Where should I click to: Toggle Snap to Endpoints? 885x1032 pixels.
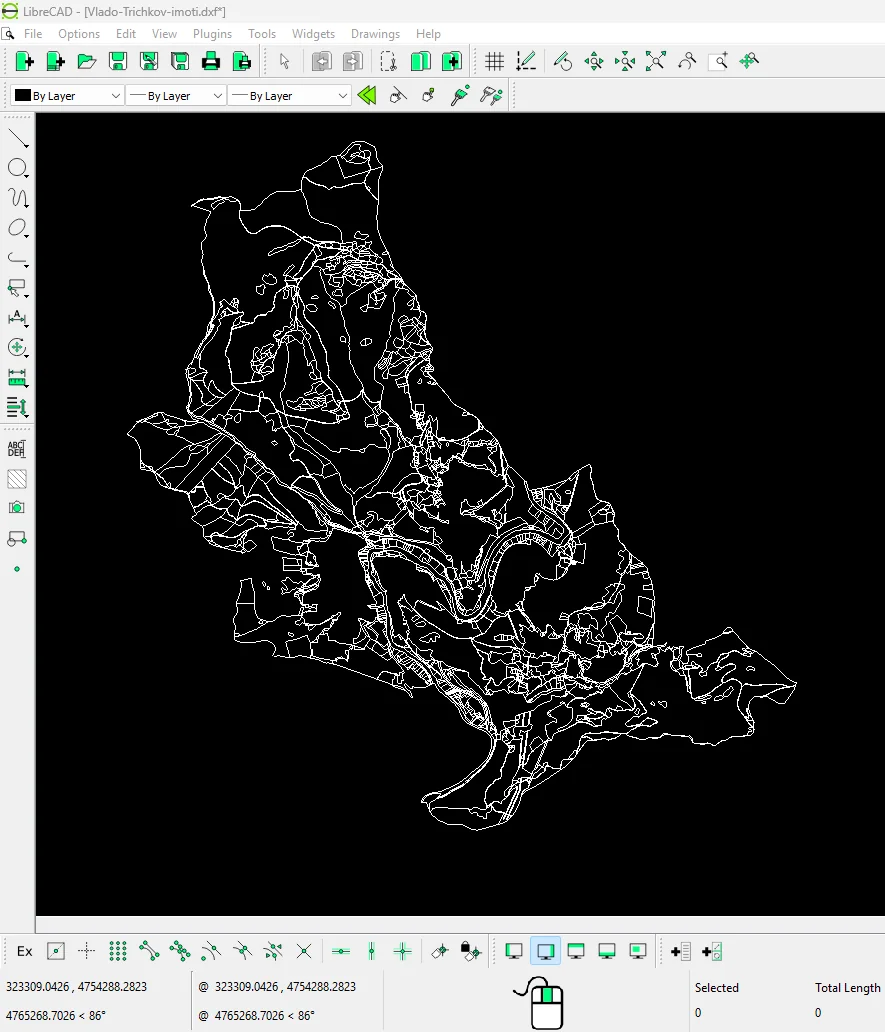pos(149,951)
